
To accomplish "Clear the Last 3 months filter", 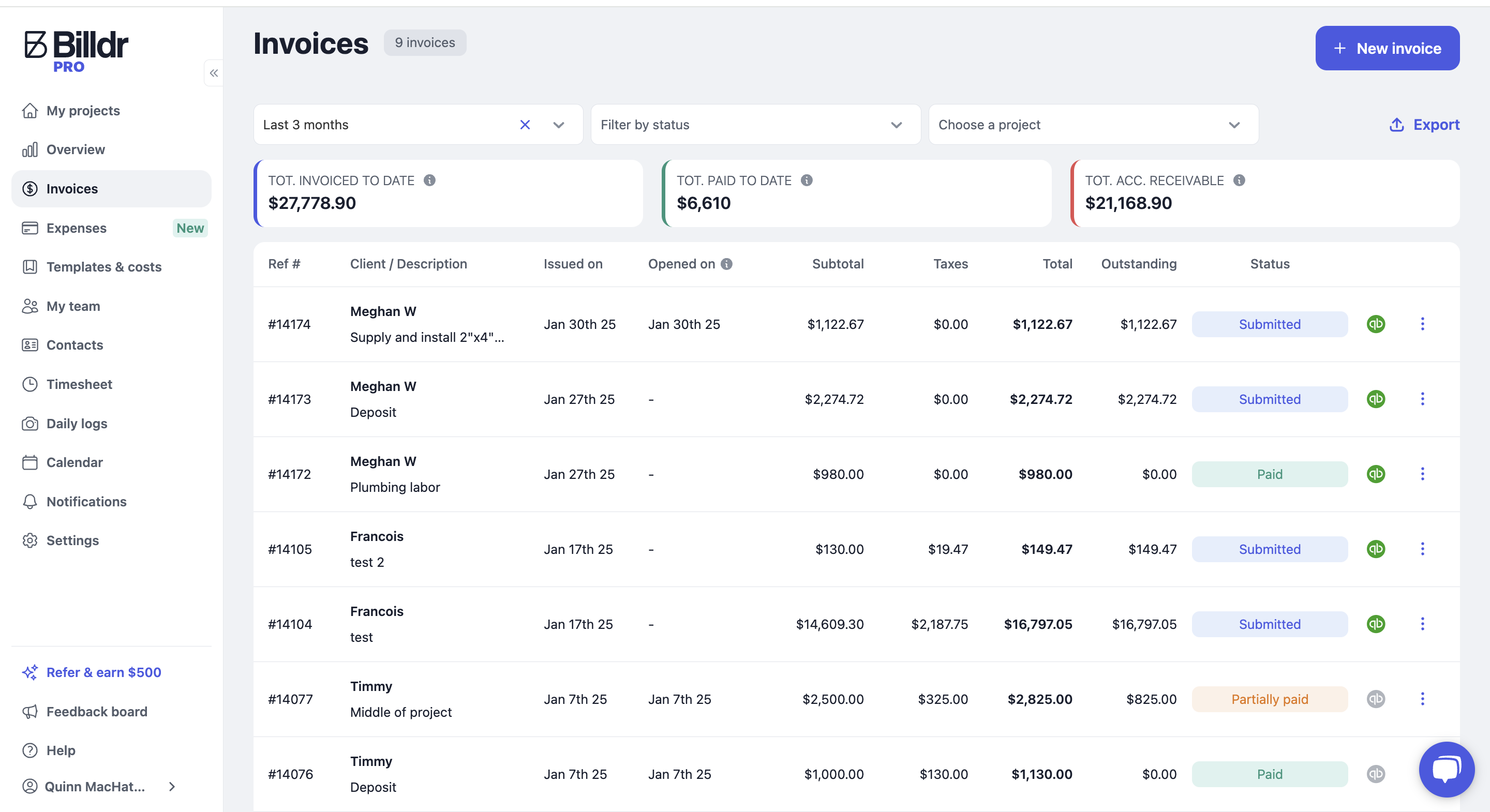I will click(x=525, y=124).
